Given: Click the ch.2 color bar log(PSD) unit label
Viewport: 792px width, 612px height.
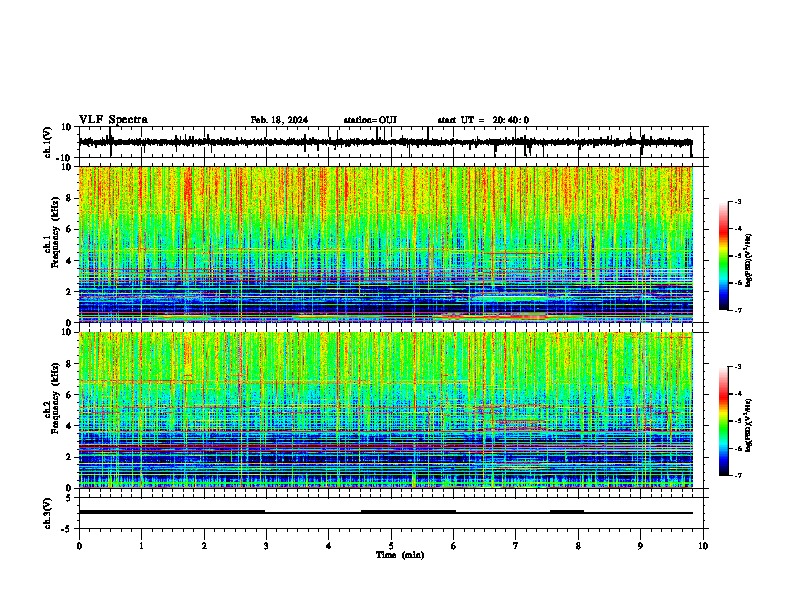Looking at the screenshot, I should click(x=749, y=425).
